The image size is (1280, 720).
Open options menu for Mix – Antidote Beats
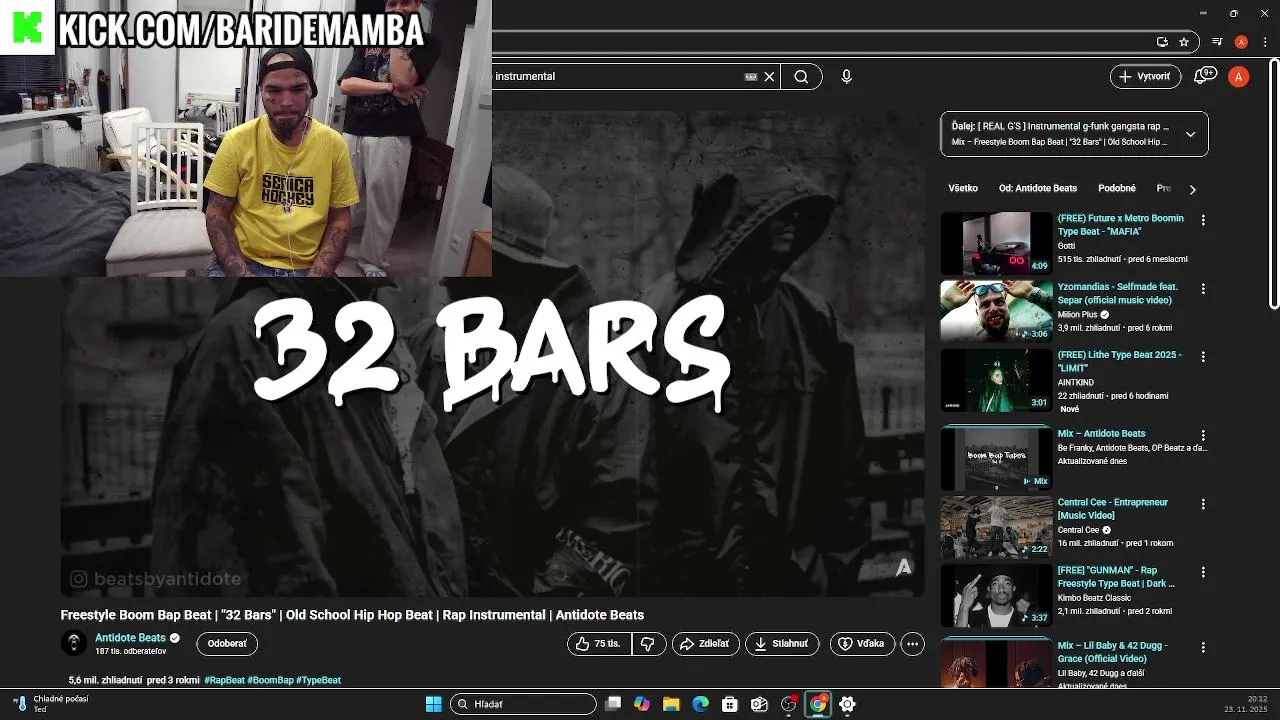(1203, 436)
